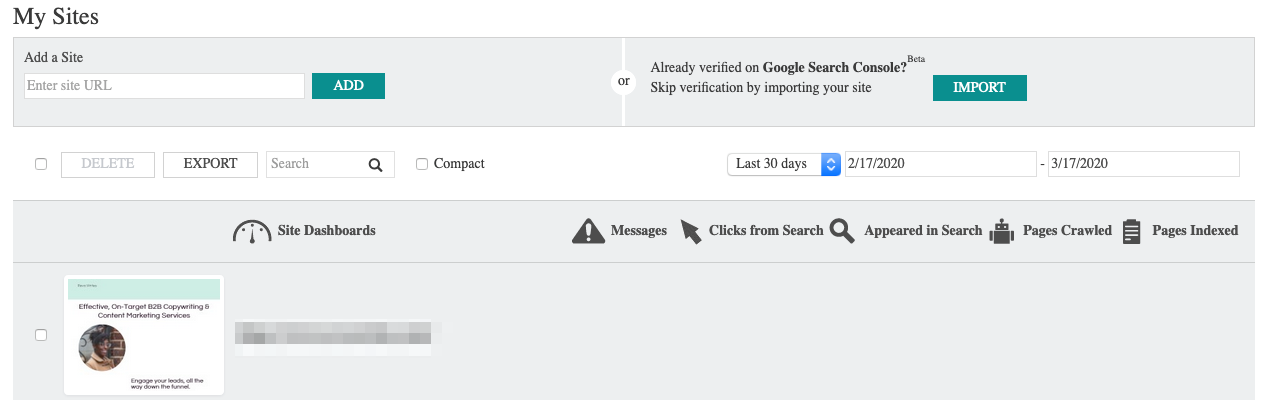This screenshot has height=400, width=1282.
Task: Click the ADD button
Action: tap(348, 86)
